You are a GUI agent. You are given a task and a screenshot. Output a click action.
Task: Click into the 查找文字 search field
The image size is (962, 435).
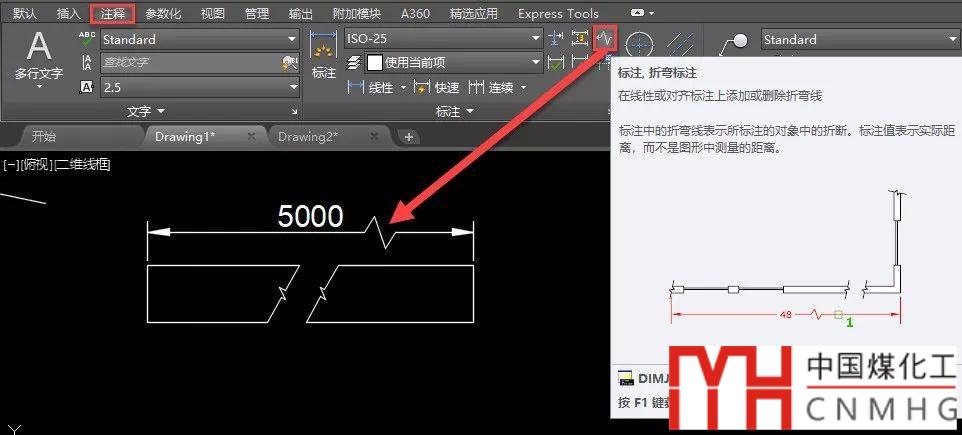click(199, 63)
